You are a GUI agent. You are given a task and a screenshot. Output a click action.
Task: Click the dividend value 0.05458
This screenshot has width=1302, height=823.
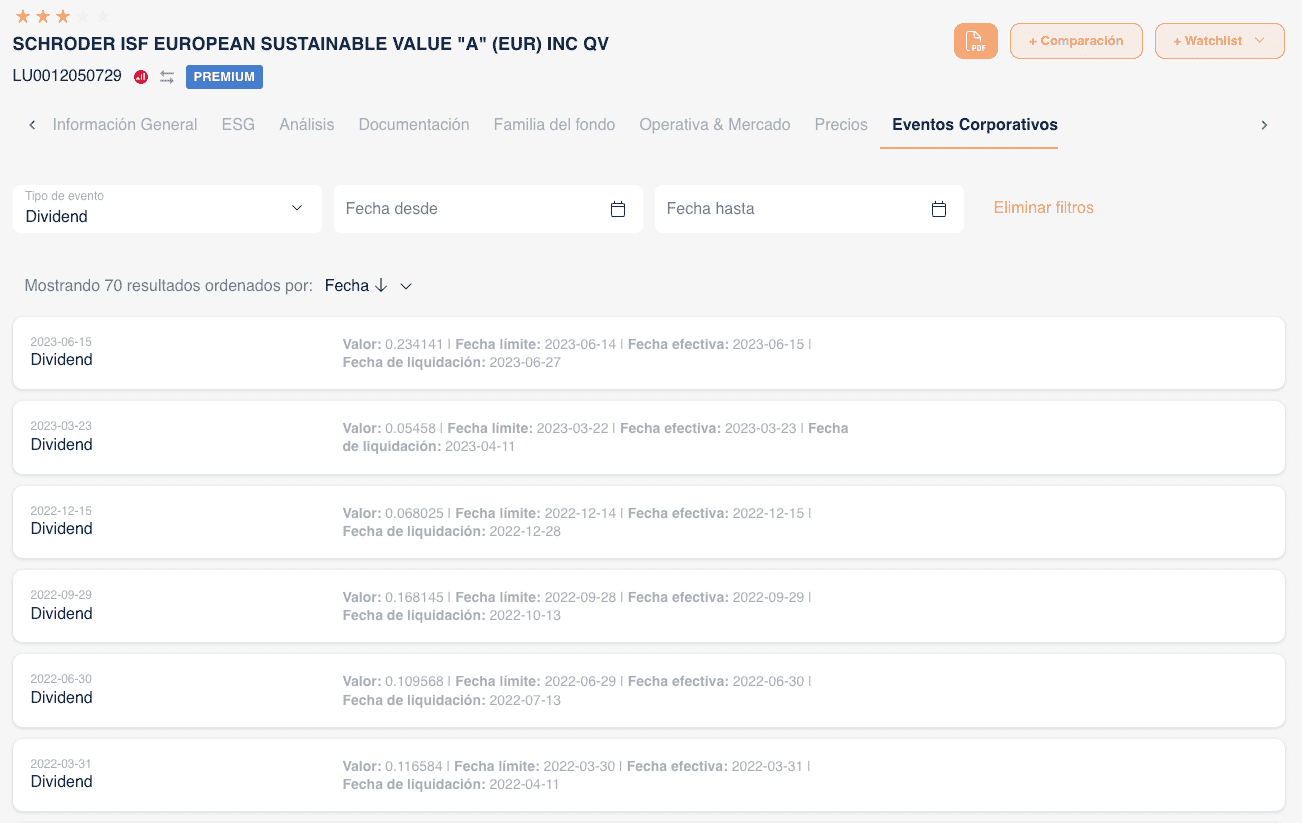click(411, 428)
